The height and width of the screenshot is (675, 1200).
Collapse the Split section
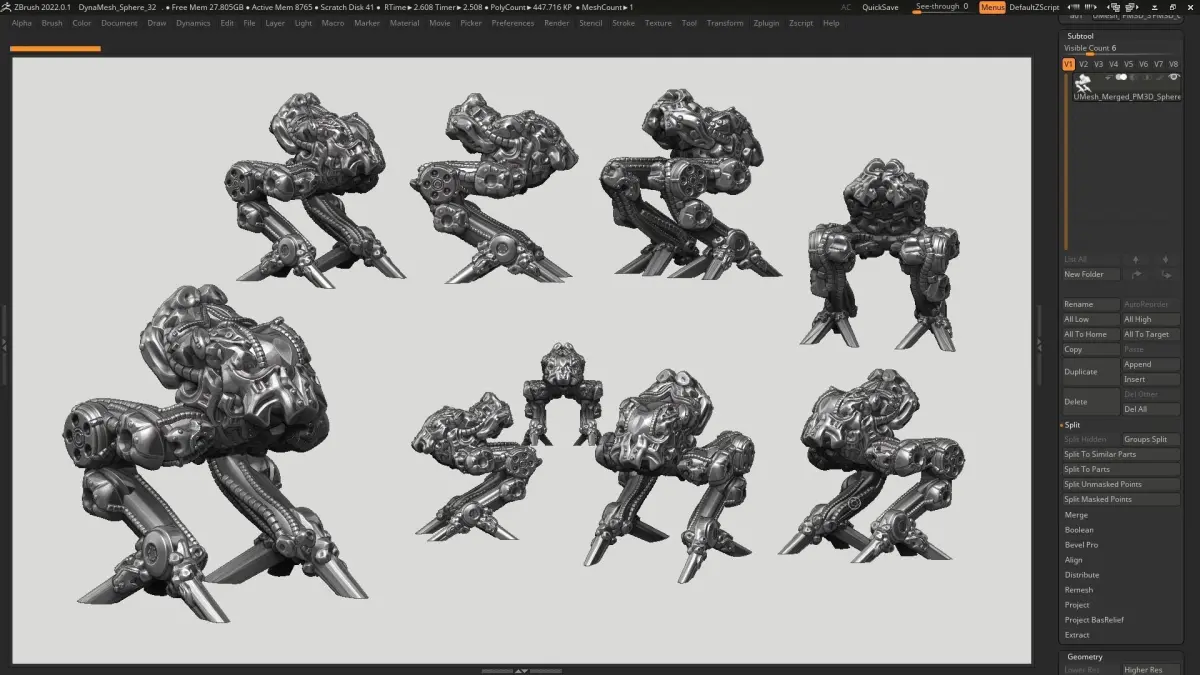[x=1071, y=425]
